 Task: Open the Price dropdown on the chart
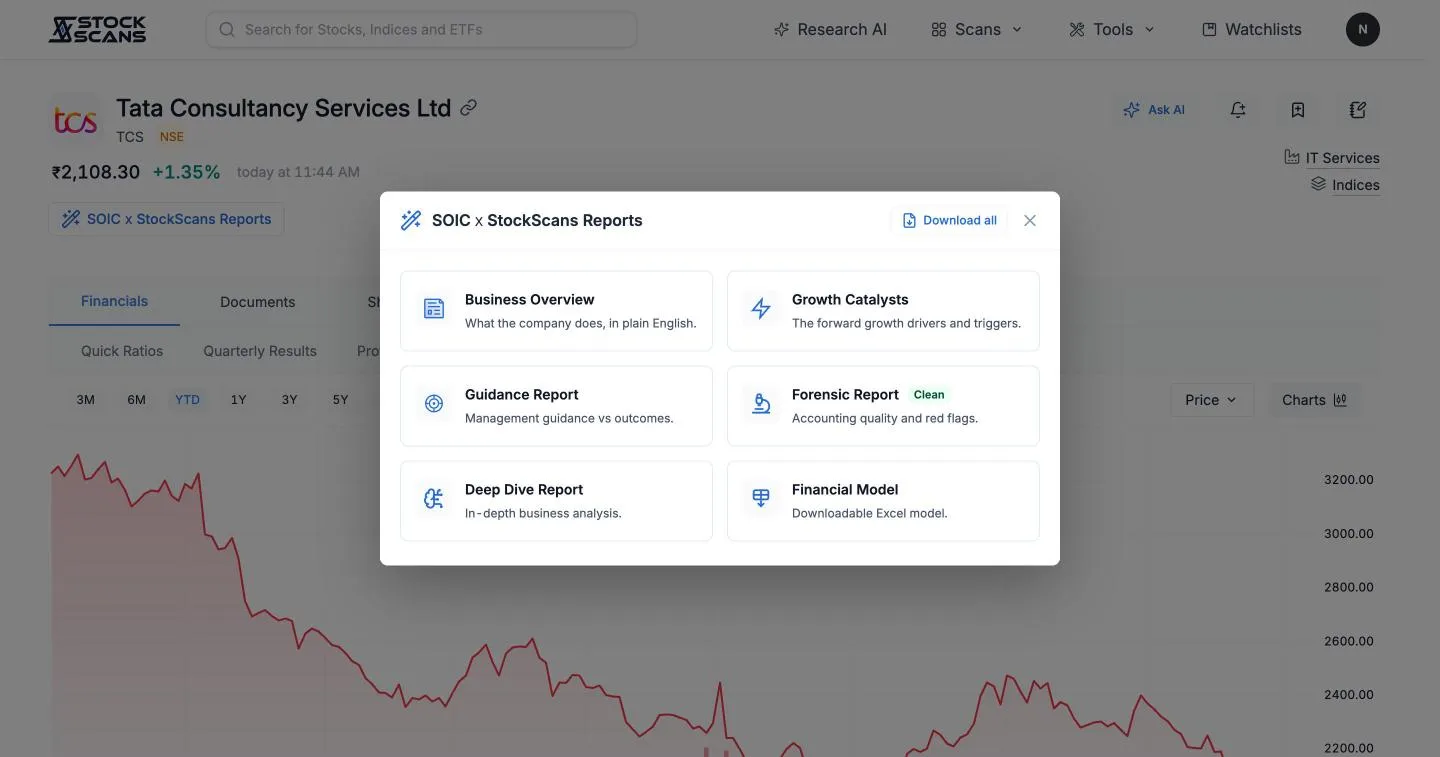1212,400
